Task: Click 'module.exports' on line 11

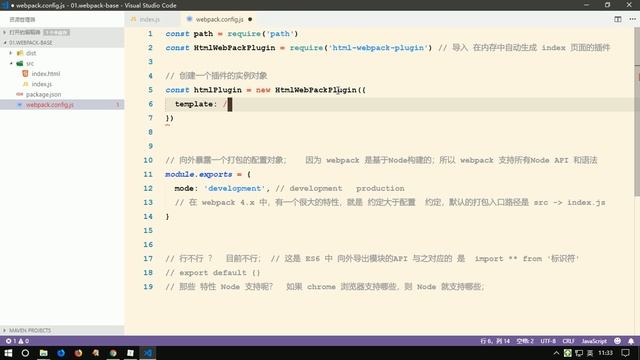Action: [x=199, y=174]
